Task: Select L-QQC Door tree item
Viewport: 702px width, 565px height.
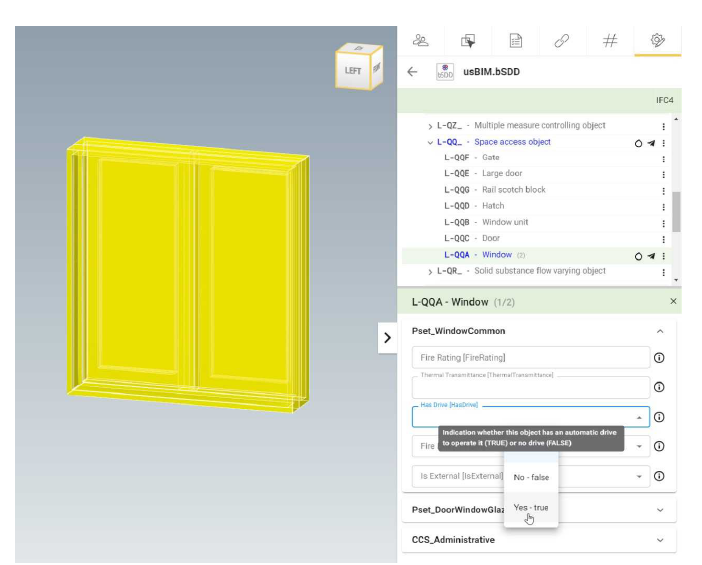Action: pos(472,238)
